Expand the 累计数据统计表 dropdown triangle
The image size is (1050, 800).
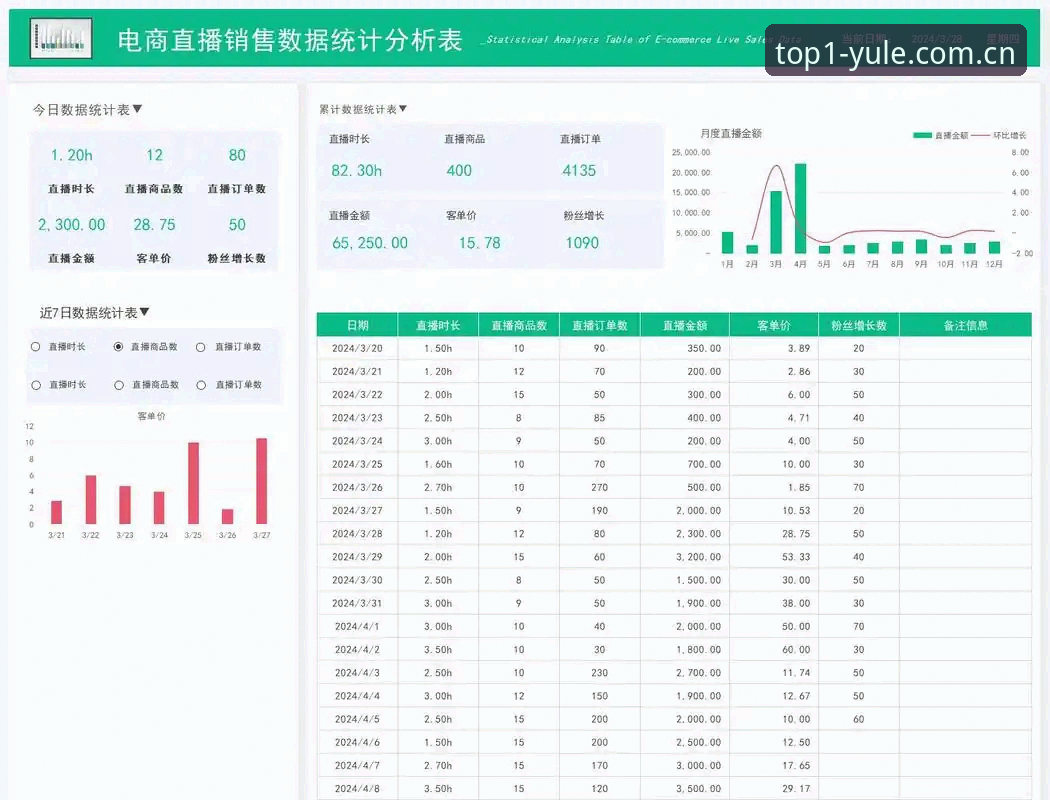(402, 108)
